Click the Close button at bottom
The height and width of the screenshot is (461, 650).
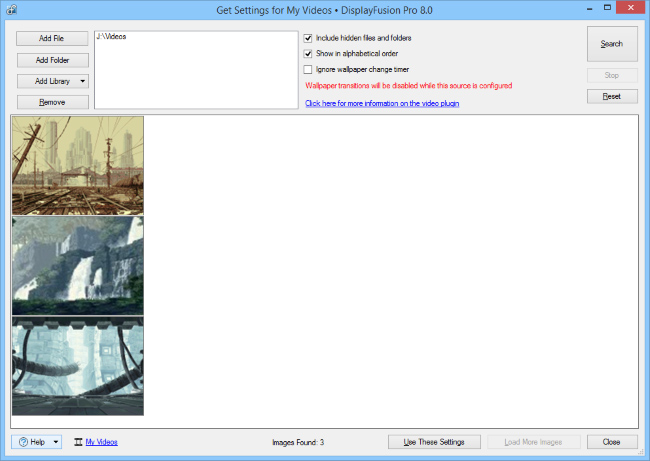612,442
